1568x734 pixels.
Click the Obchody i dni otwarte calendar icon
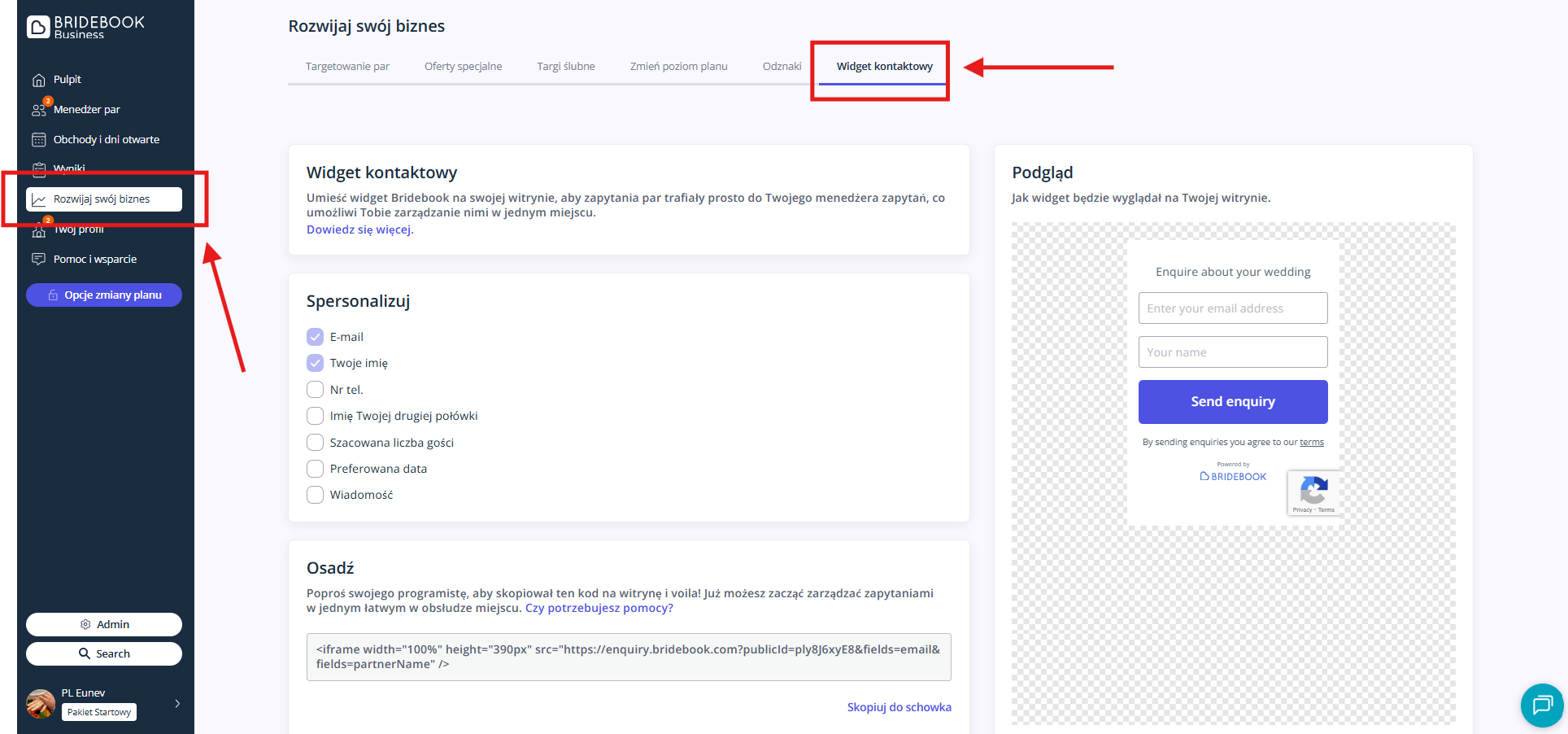[x=38, y=140]
